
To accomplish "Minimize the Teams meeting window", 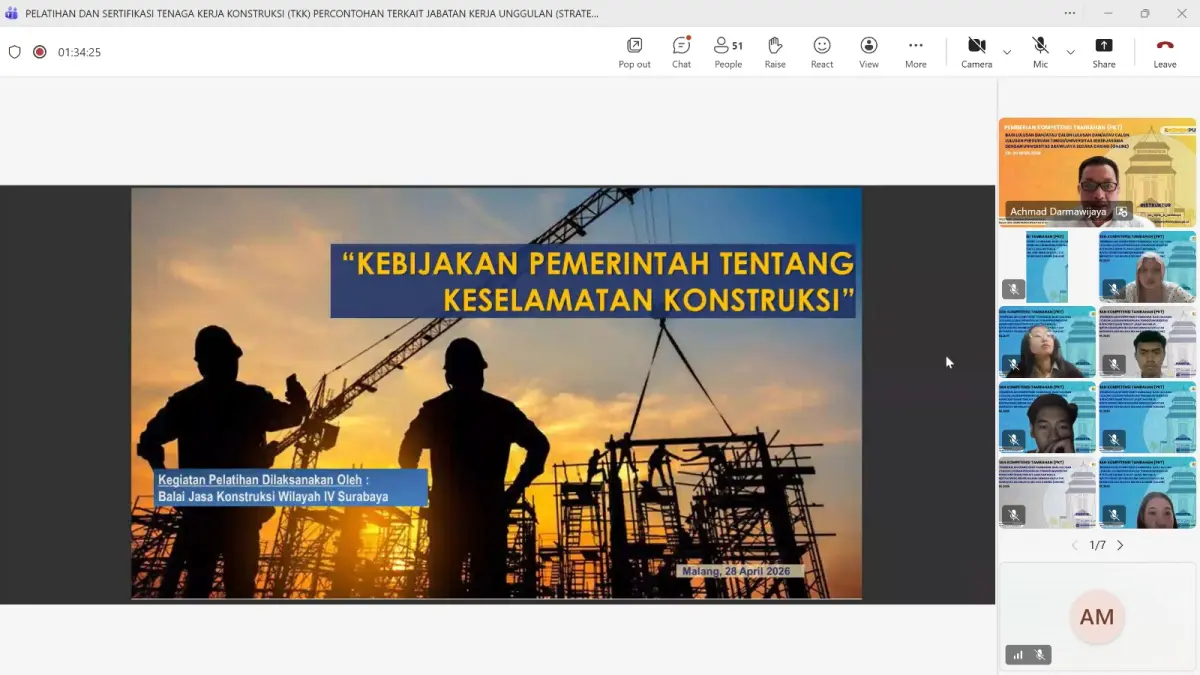I will (1108, 13).
